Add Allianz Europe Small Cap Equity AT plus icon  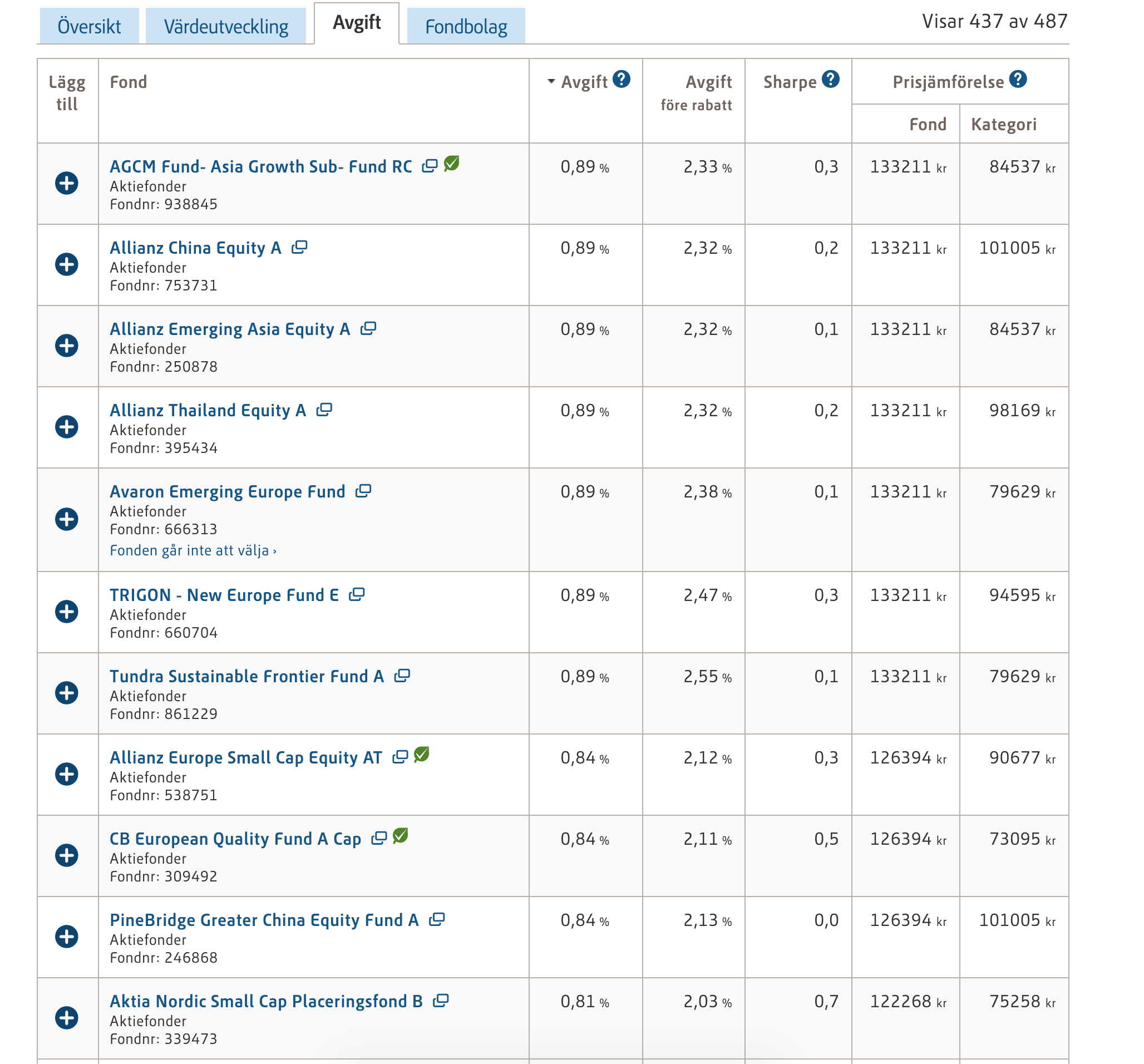point(67,775)
